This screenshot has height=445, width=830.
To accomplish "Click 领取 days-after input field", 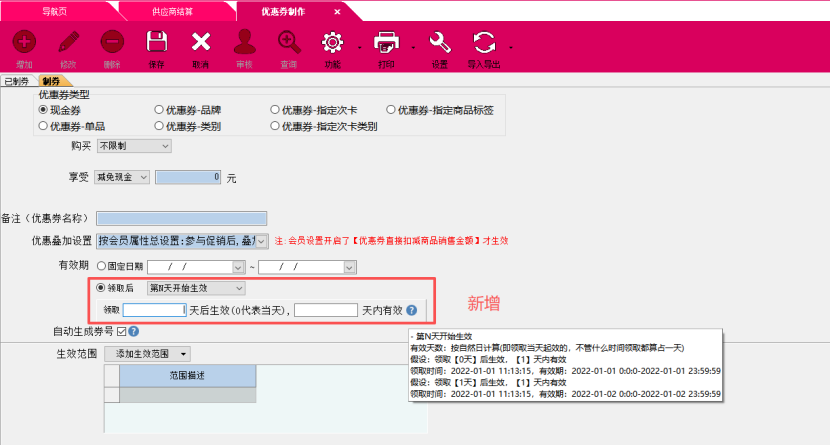I will pos(155,310).
